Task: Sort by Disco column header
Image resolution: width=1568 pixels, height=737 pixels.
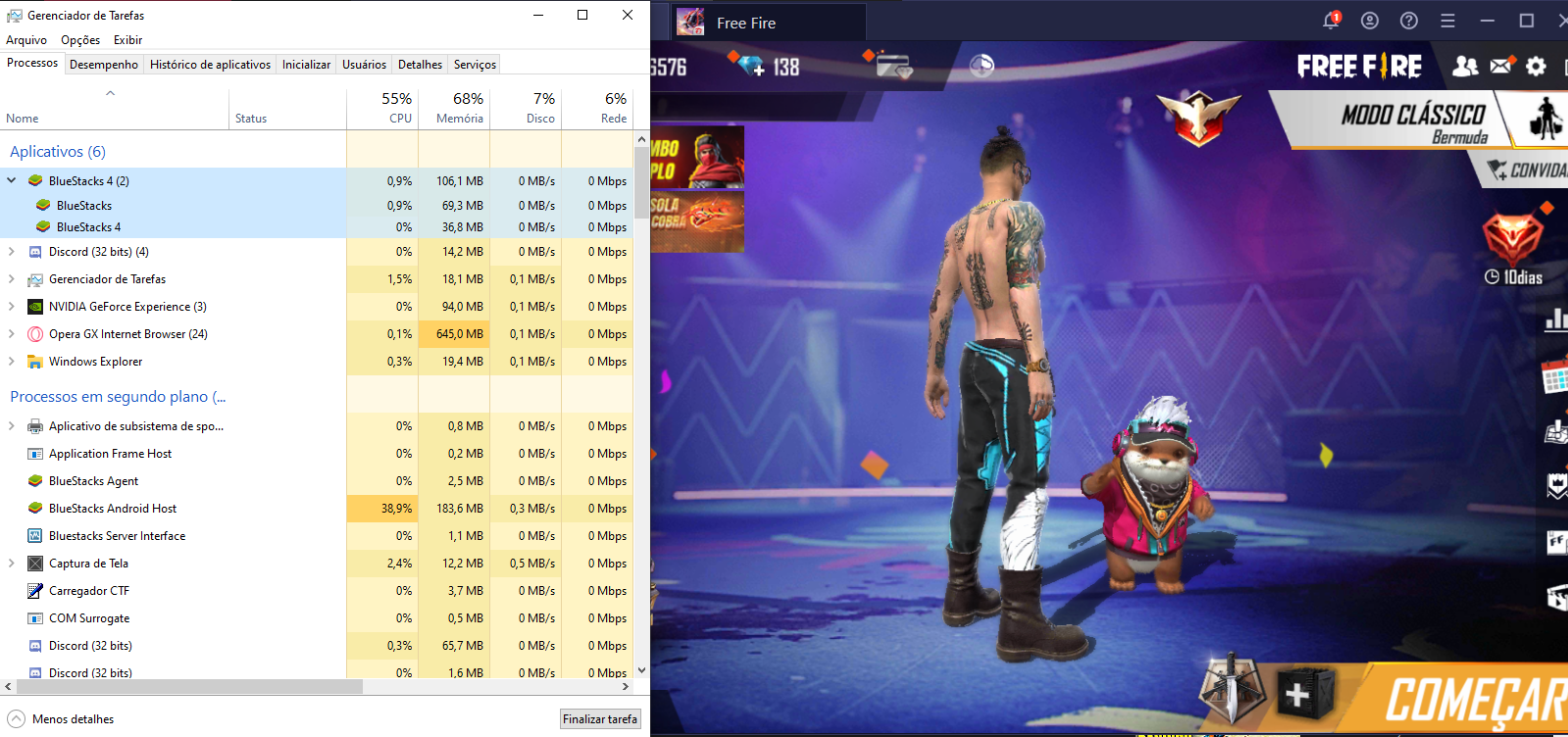Action: pos(526,108)
